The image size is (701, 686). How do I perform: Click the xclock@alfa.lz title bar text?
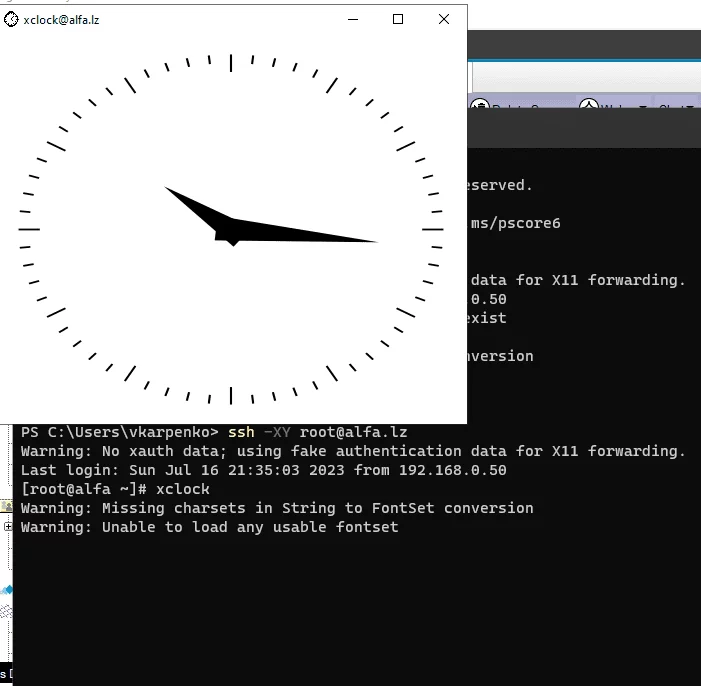click(62, 19)
